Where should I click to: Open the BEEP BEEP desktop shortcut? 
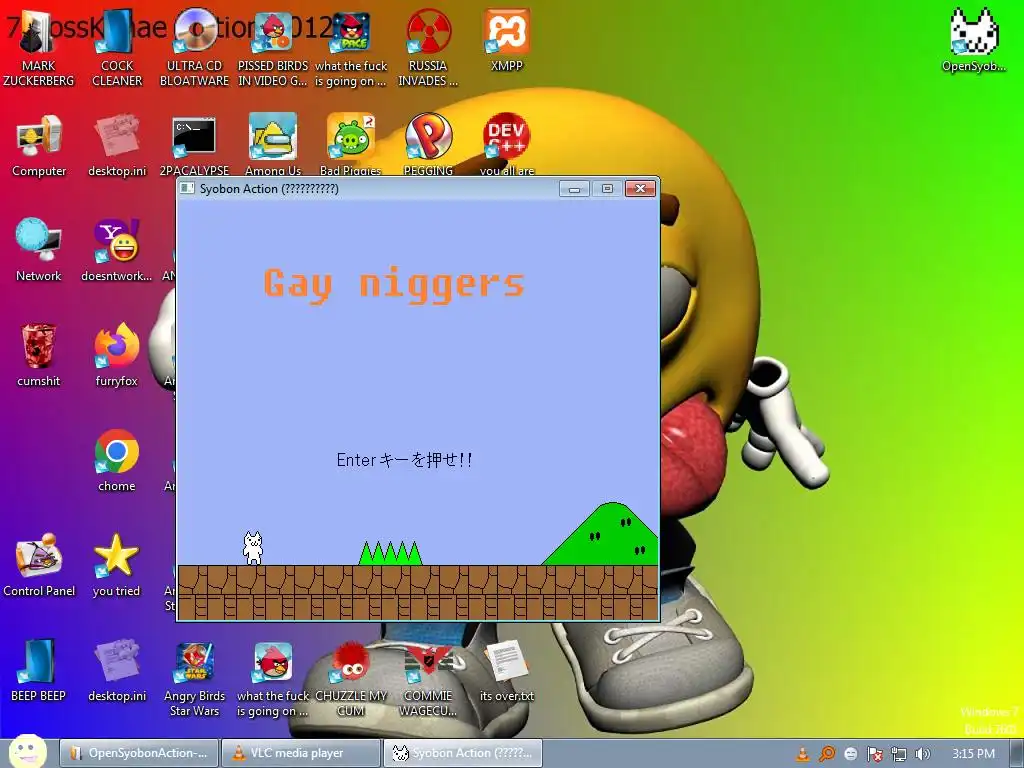(39, 670)
